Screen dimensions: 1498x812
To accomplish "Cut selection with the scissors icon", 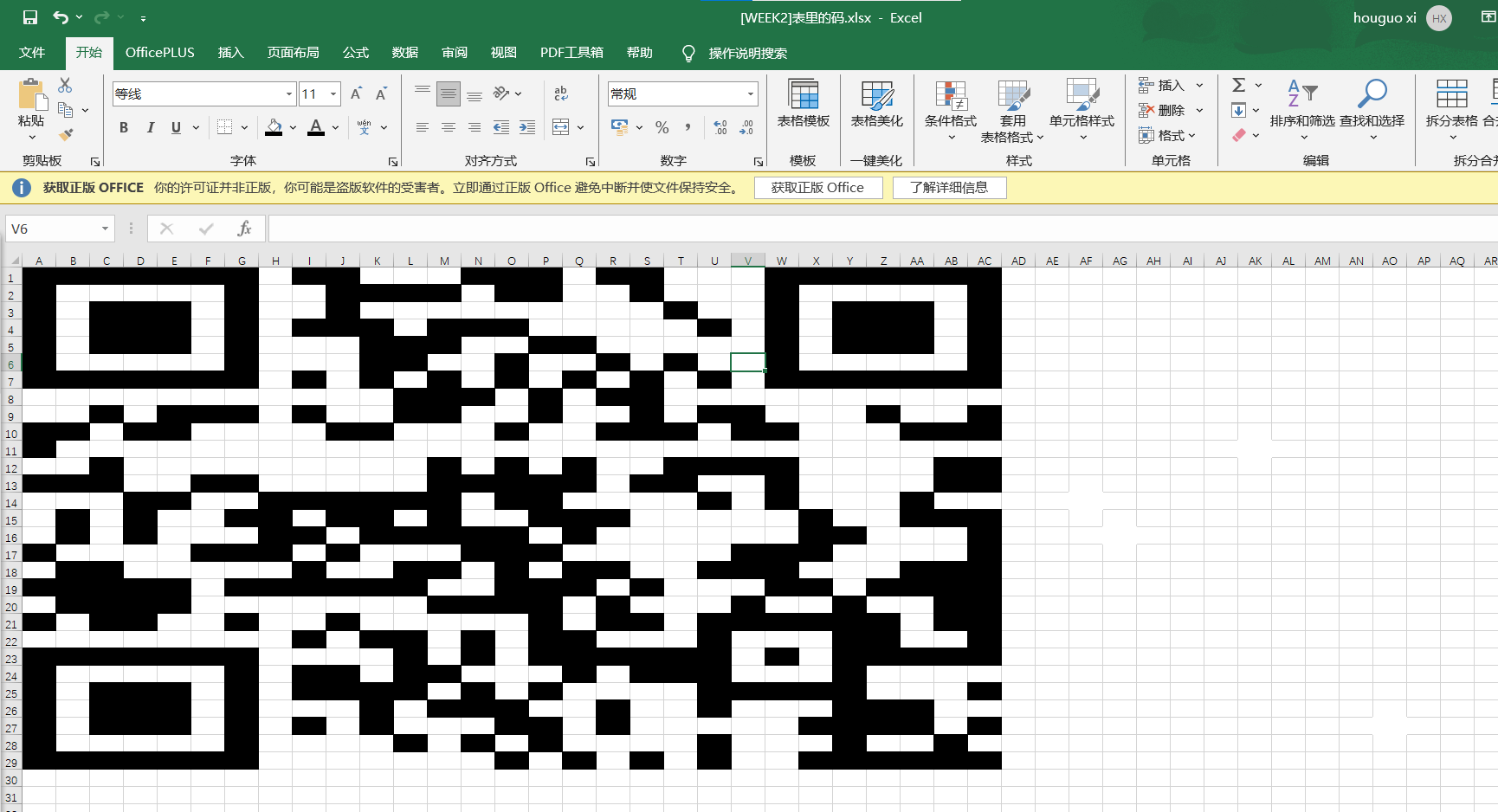I will point(65,85).
